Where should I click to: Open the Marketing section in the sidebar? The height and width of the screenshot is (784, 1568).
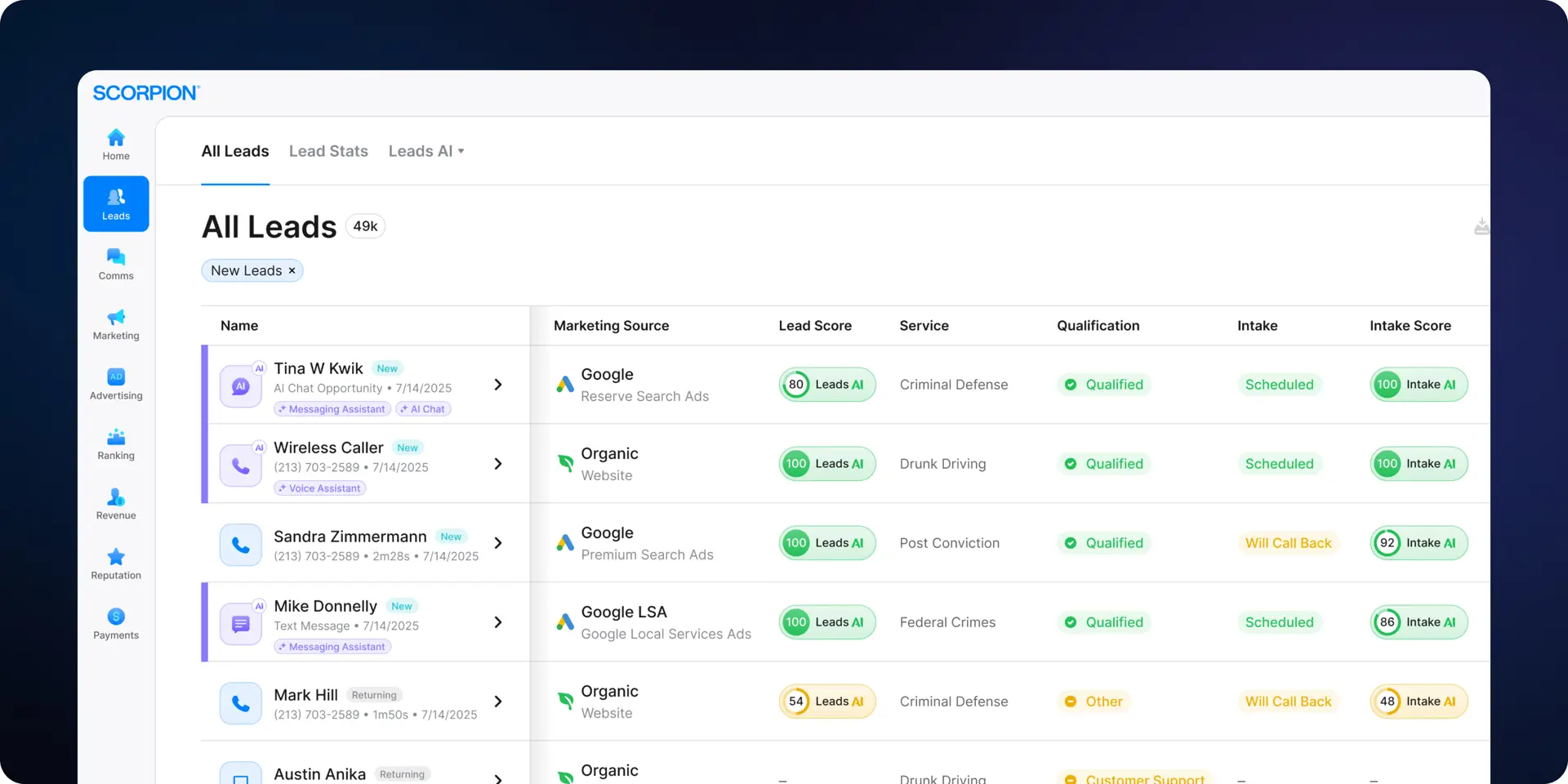coord(115,324)
